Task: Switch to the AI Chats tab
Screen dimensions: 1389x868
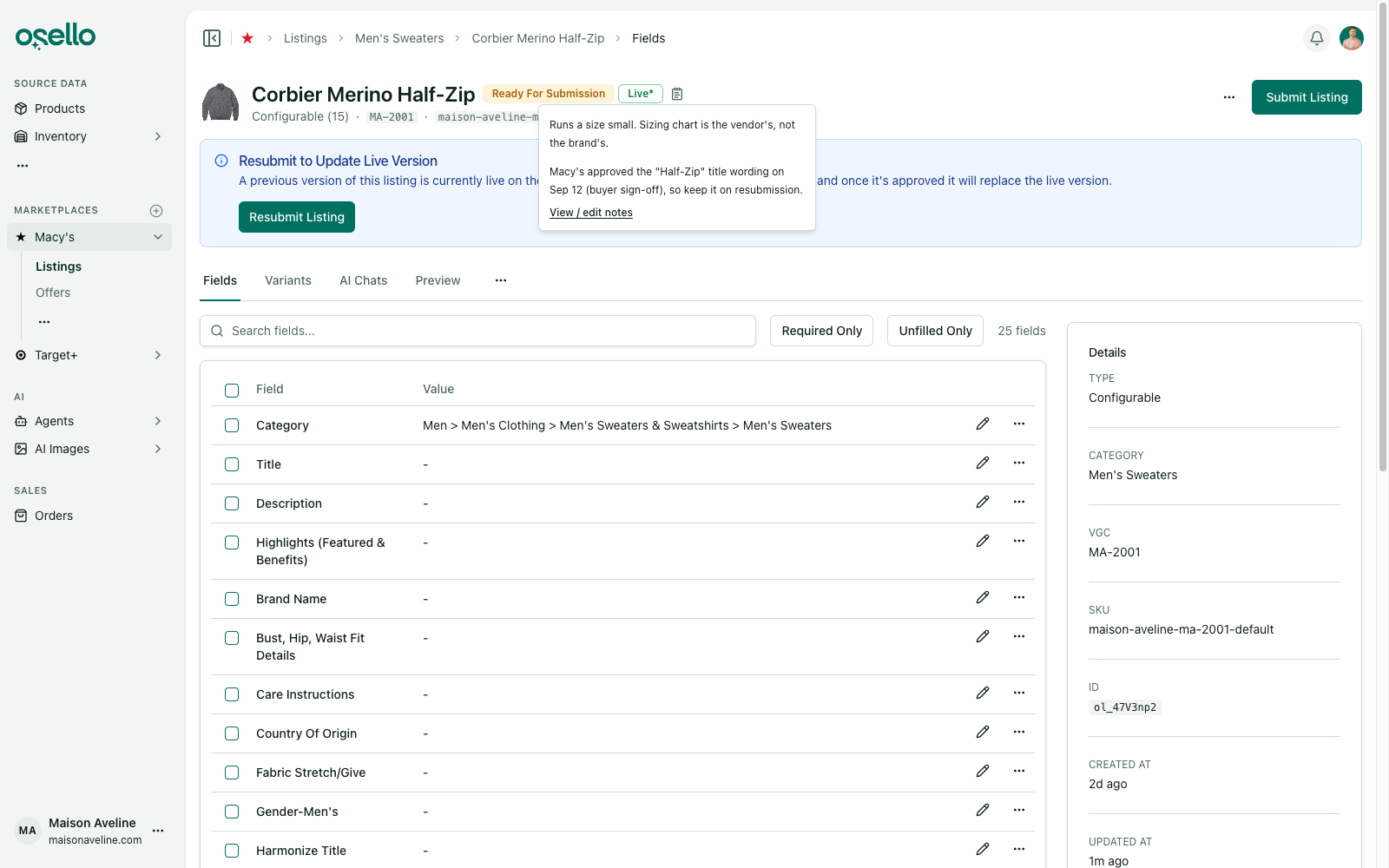Action: tap(364, 280)
